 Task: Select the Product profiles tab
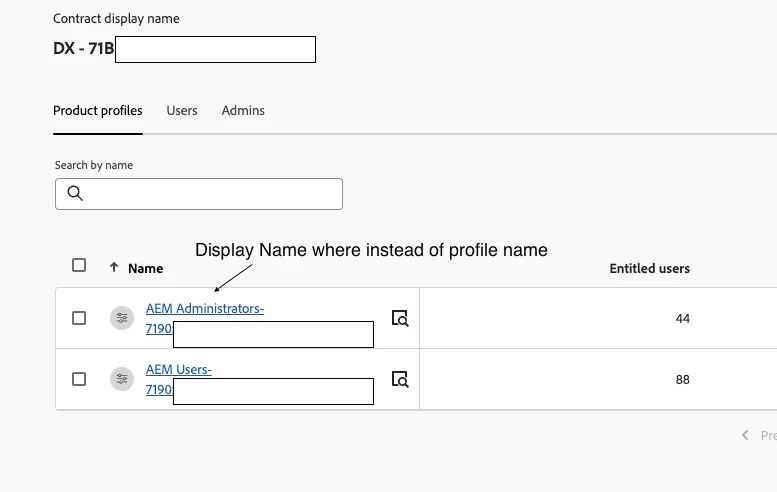(98, 110)
